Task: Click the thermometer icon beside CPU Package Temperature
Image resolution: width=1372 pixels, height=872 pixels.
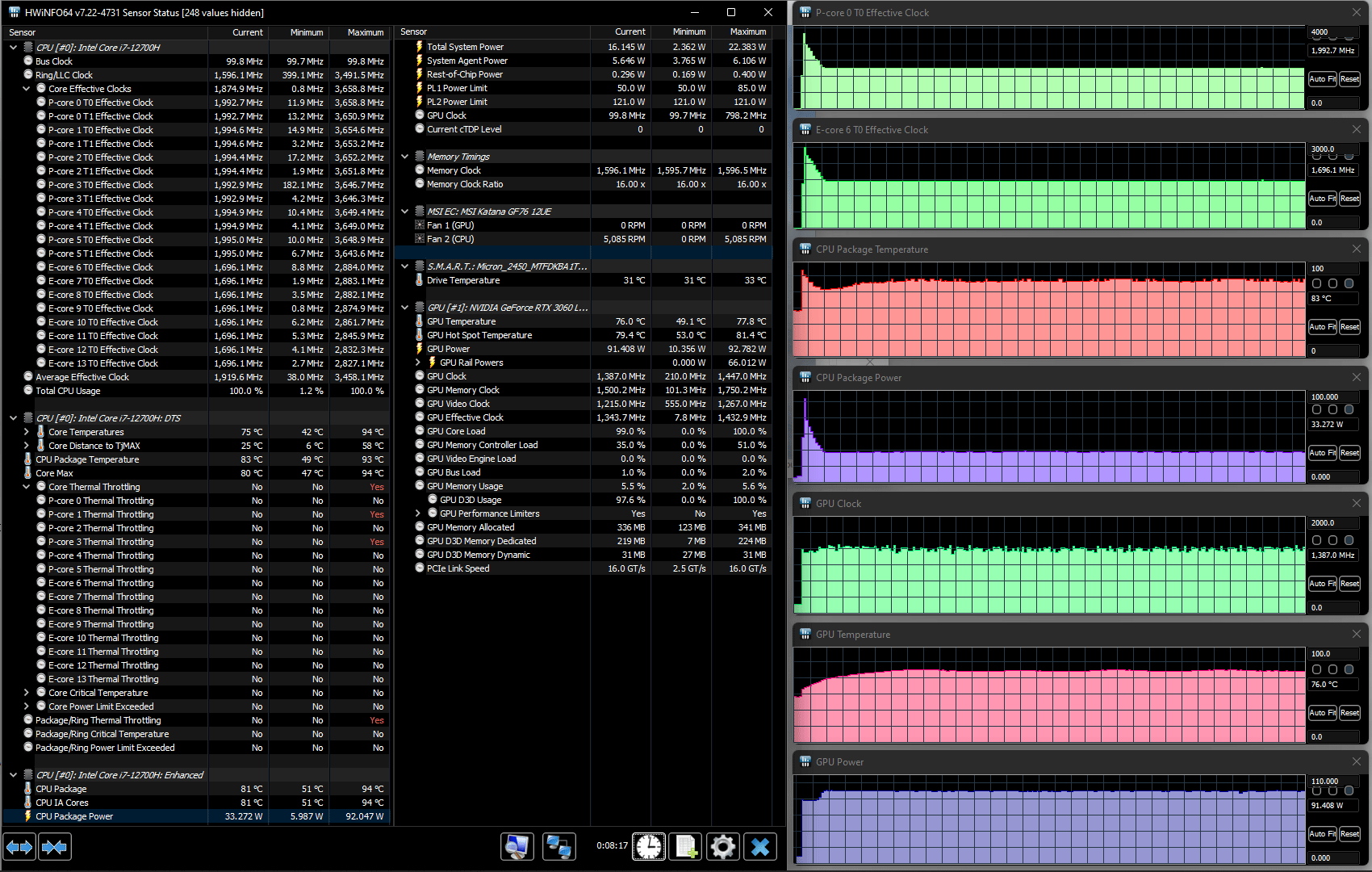Action: pyautogui.click(x=28, y=459)
